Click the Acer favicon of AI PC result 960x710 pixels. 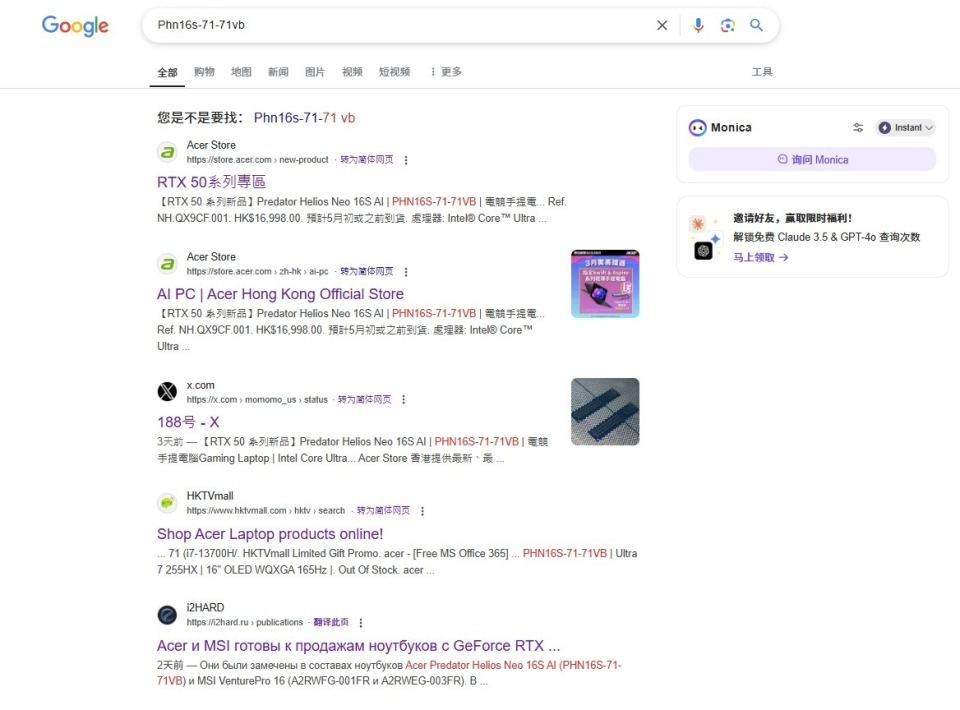[167, 264]
